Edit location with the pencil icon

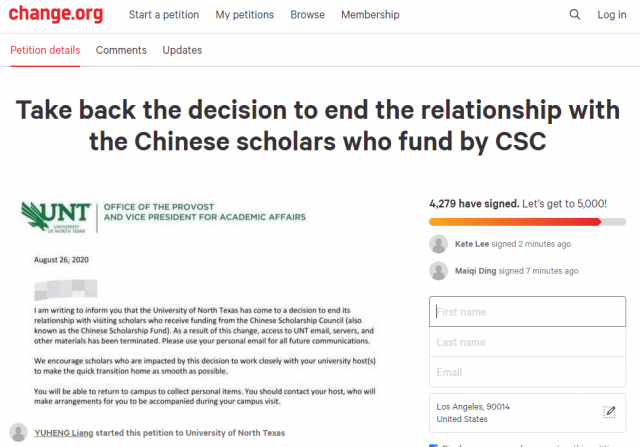pos(609,412)
